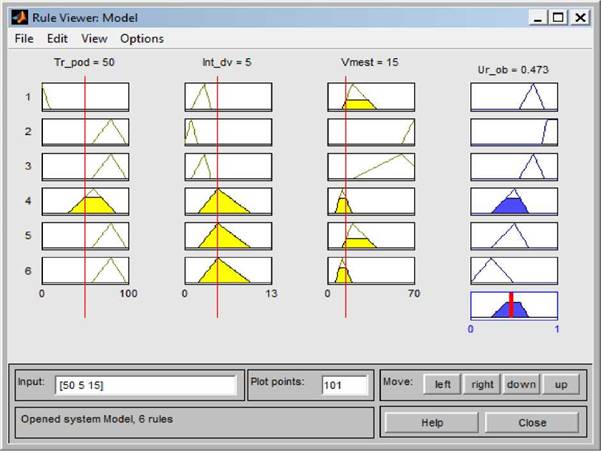The width and height of the screenshot is (601, 451).
Task: Click rule 6 Tr_pod membership plot
Action: point(85,271)
